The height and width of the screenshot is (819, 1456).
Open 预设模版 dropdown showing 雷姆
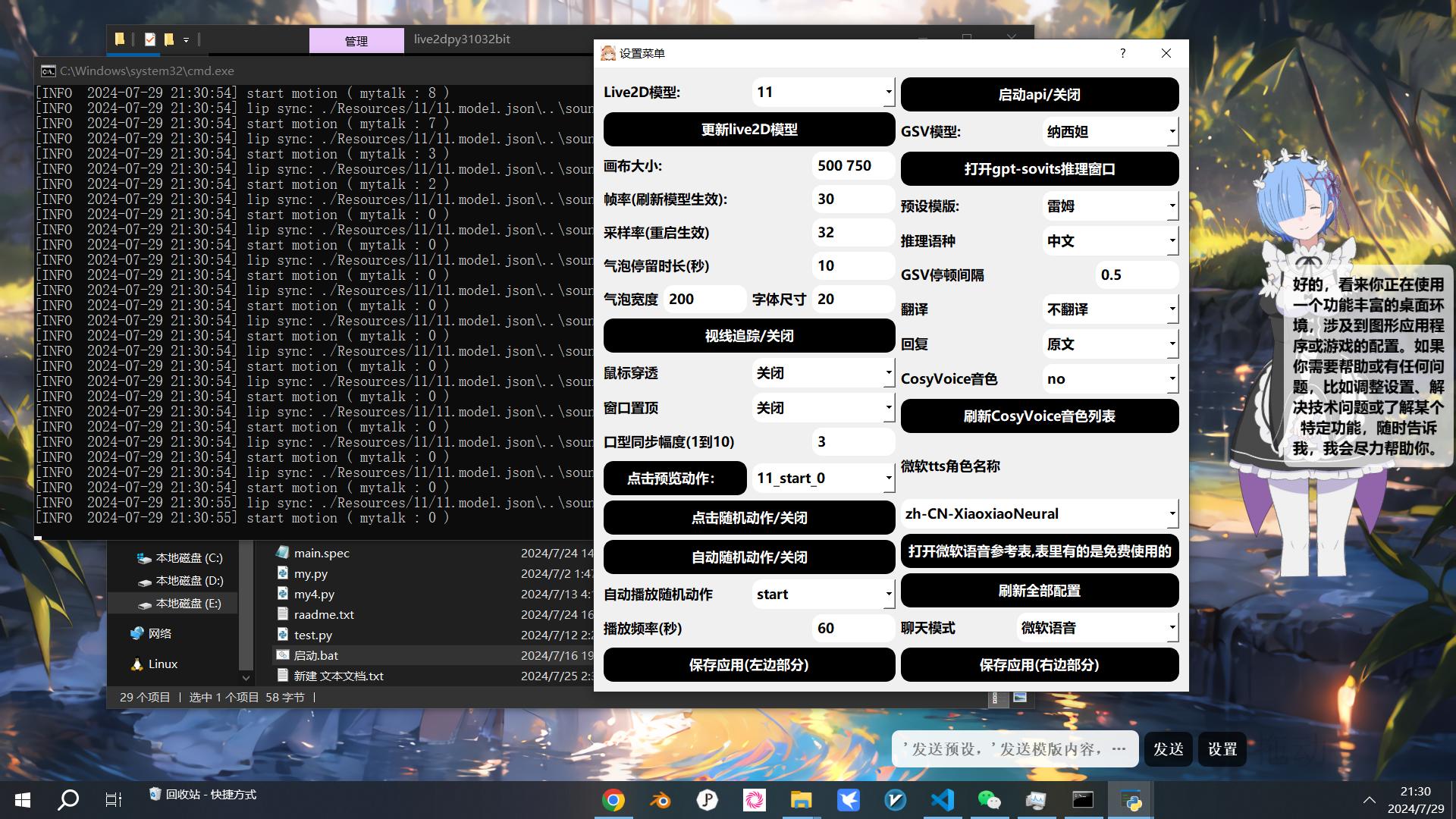1110,206
